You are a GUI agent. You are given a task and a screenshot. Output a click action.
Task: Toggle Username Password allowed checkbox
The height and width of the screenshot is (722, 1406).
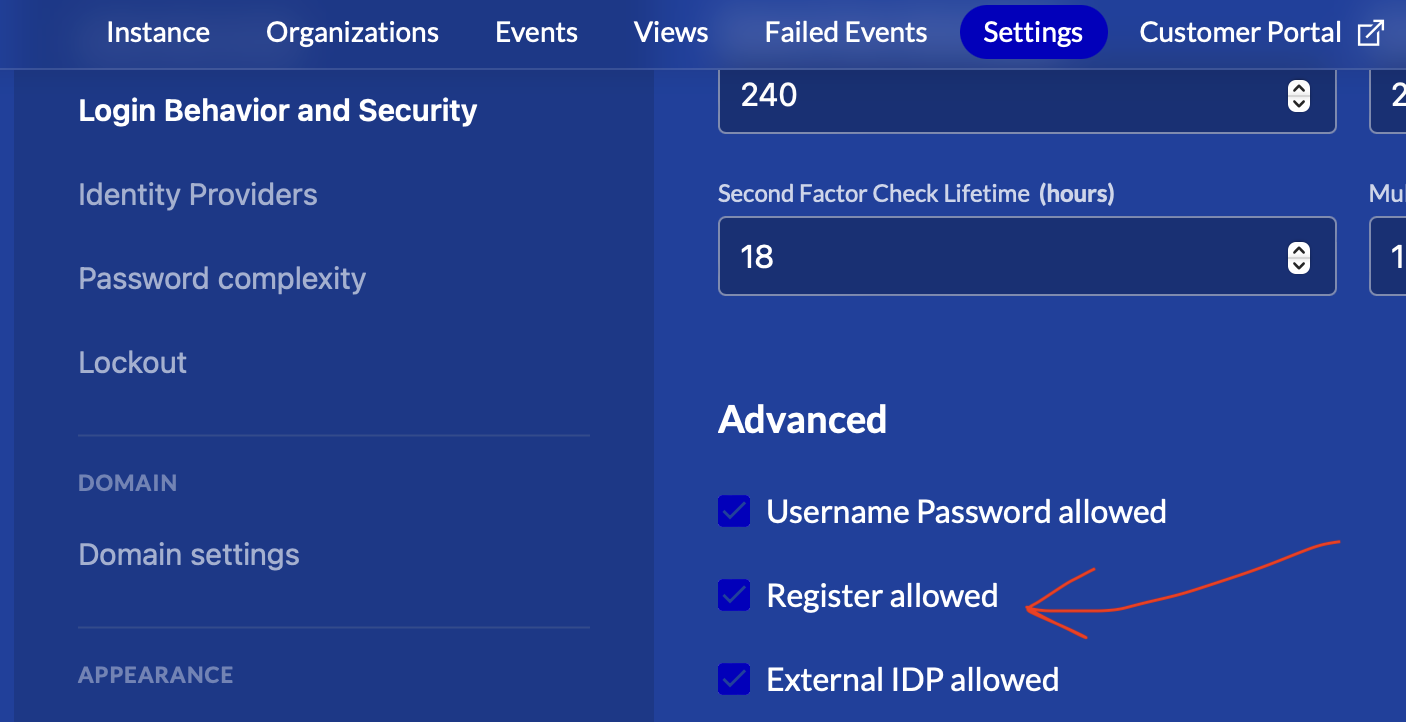pos(734,512)
